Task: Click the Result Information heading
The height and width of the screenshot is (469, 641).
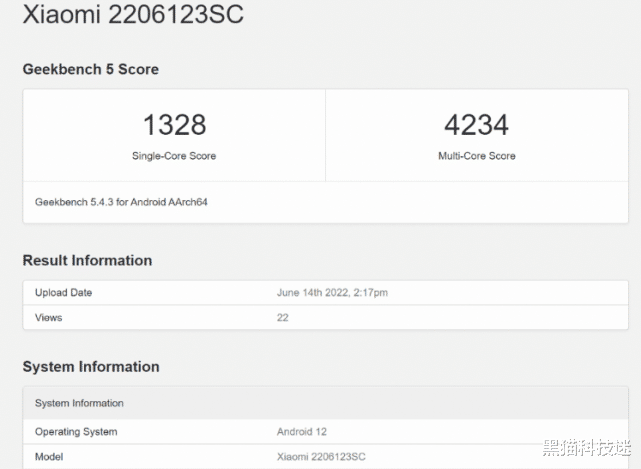Action: point(88,260)
